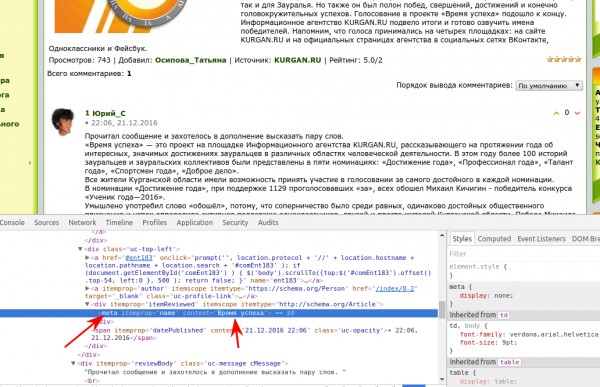Click the 'Рейтинг: 5.0/2' text
The image size is (600, 387).
356,60
